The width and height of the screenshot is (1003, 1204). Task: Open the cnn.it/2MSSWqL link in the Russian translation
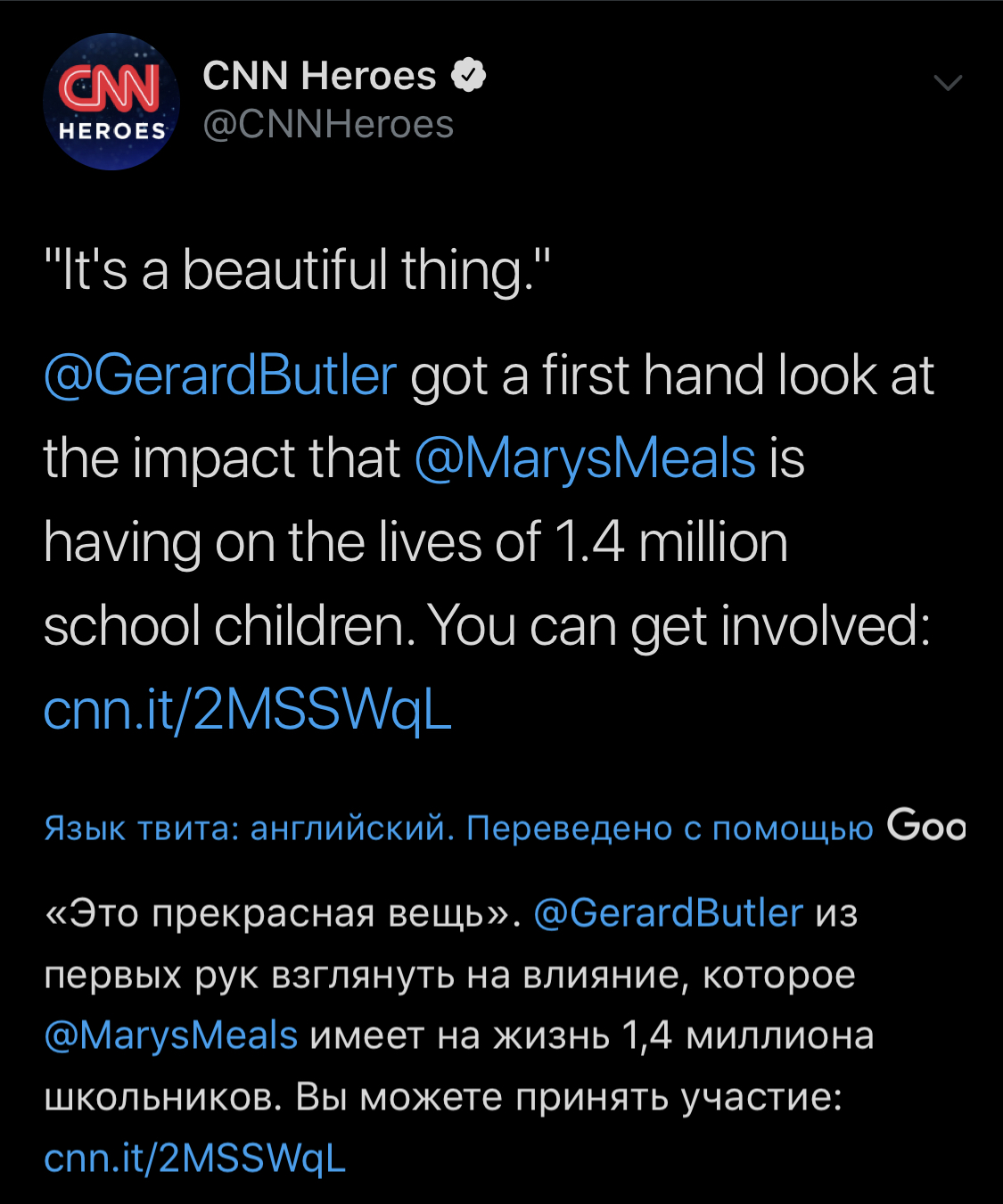(194, 1158)
